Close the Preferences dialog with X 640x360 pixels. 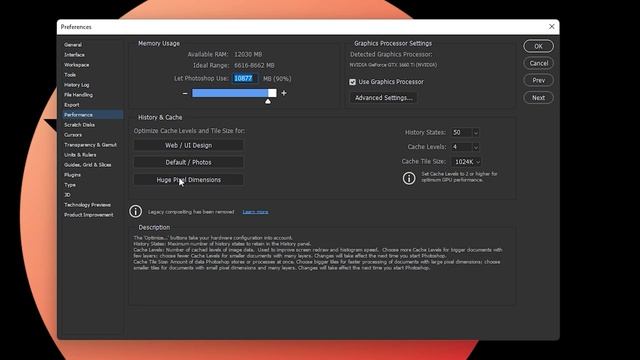tap(551, 27)
